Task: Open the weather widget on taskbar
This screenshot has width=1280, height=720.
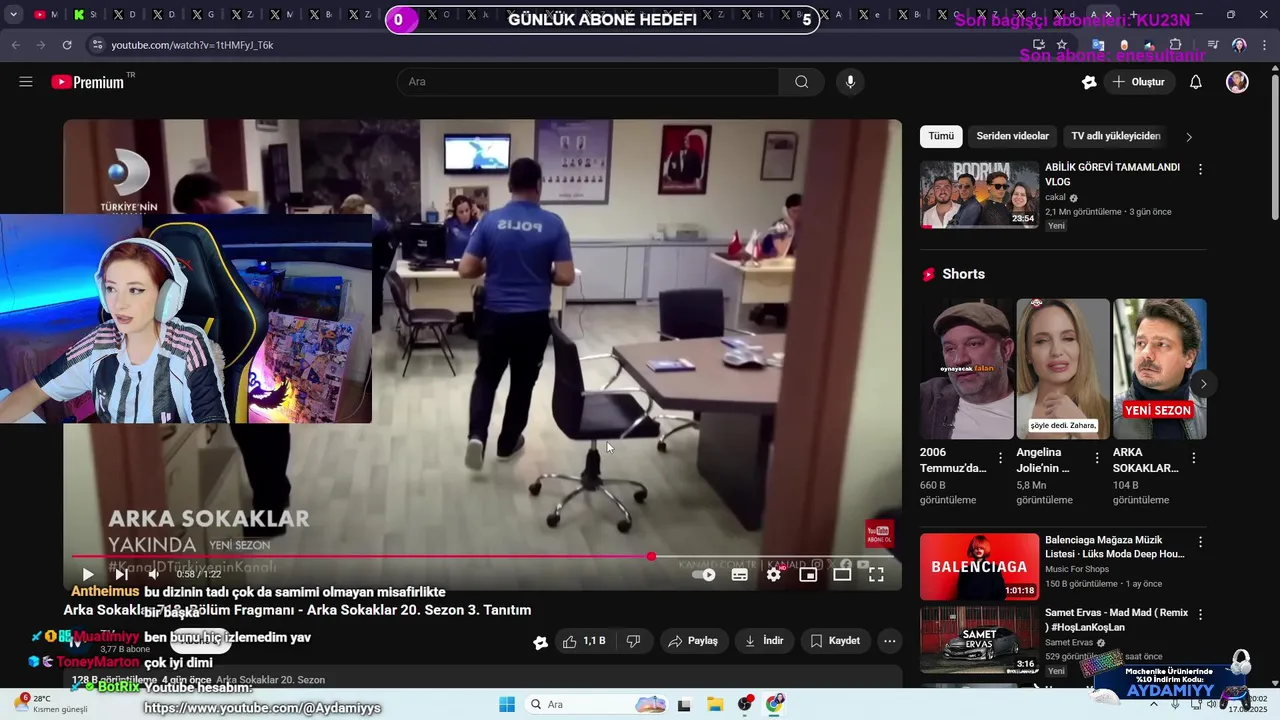Action: pos(50,704)
